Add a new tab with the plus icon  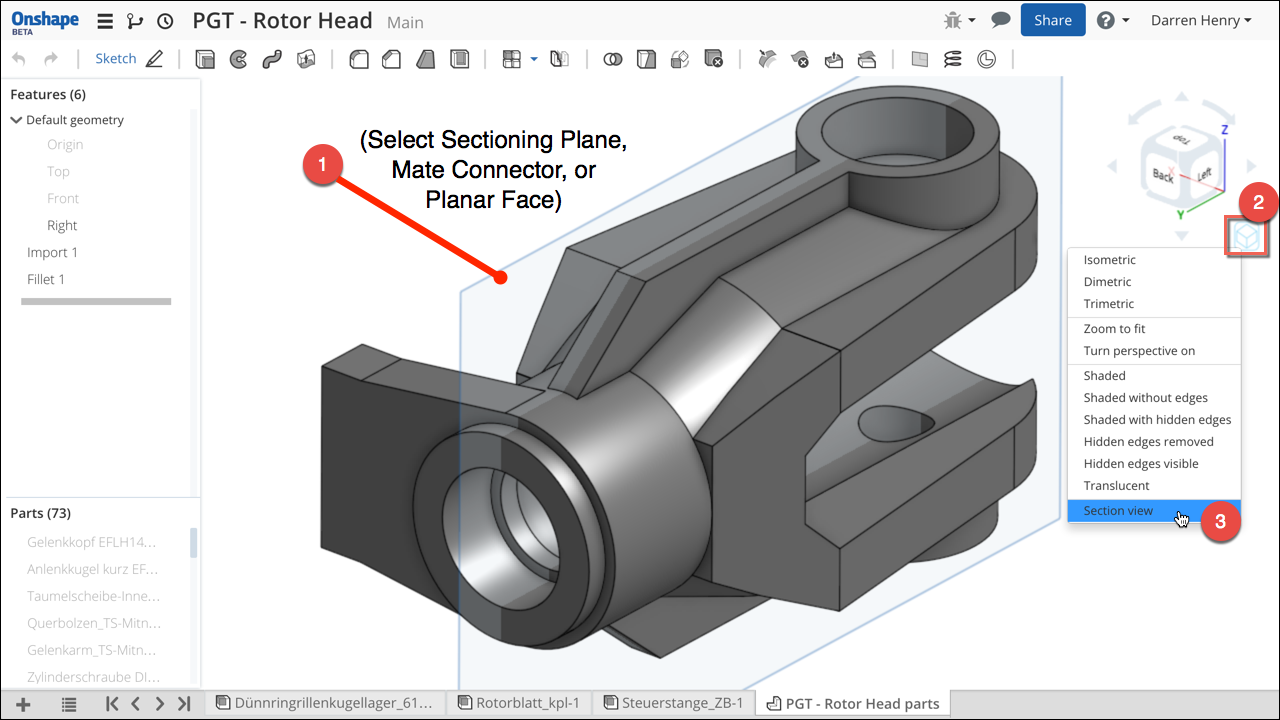(22, 703)
